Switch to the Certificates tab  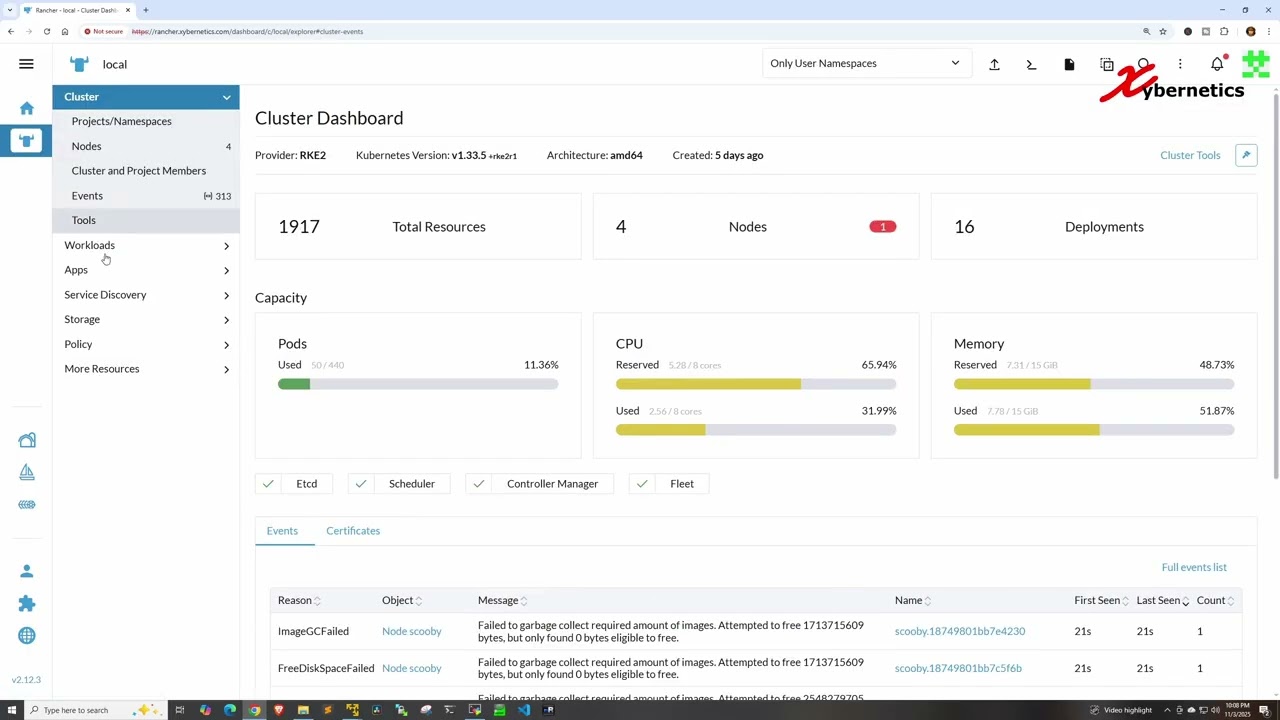(353, 531)
